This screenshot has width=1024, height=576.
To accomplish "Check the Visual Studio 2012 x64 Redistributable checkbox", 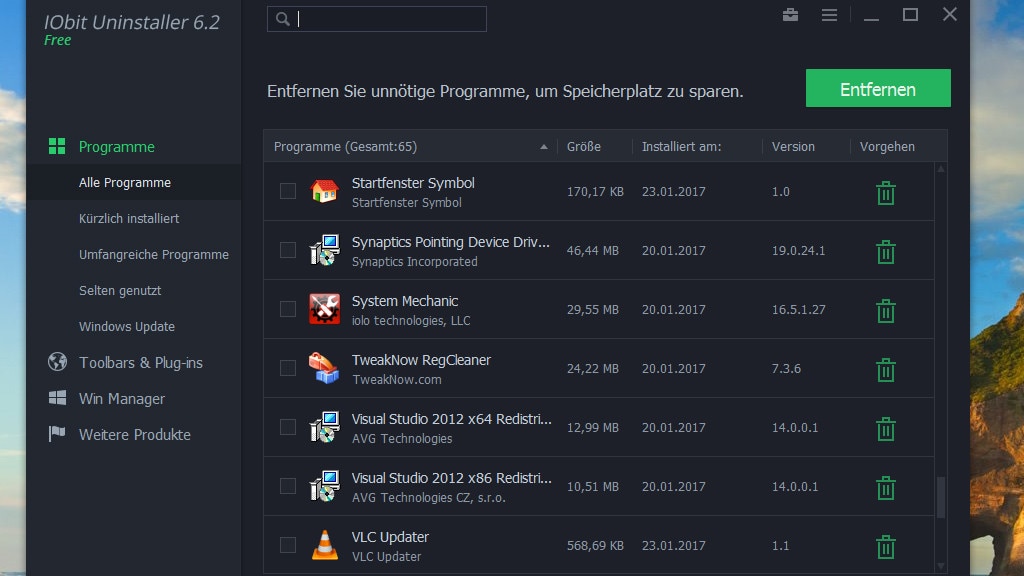I will coord(287,428).
